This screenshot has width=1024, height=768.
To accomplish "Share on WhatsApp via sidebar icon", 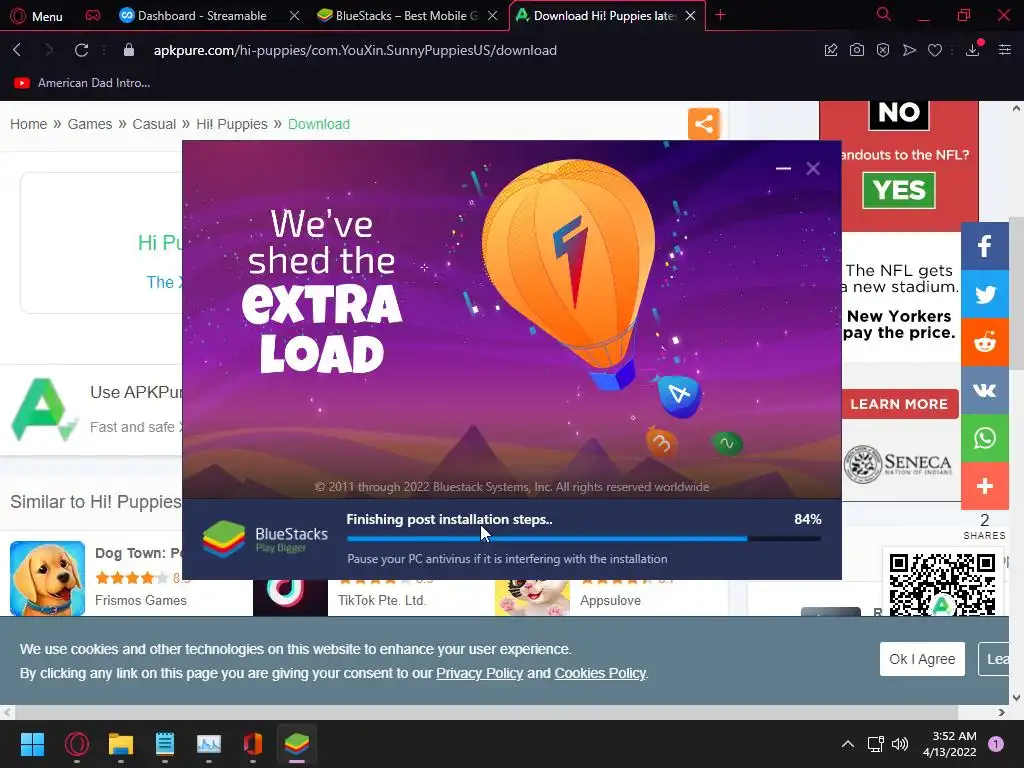I will (985, 438).
